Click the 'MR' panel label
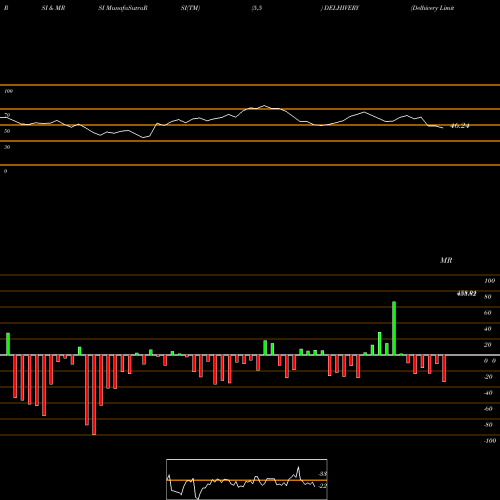 click(x=446, y=260)
